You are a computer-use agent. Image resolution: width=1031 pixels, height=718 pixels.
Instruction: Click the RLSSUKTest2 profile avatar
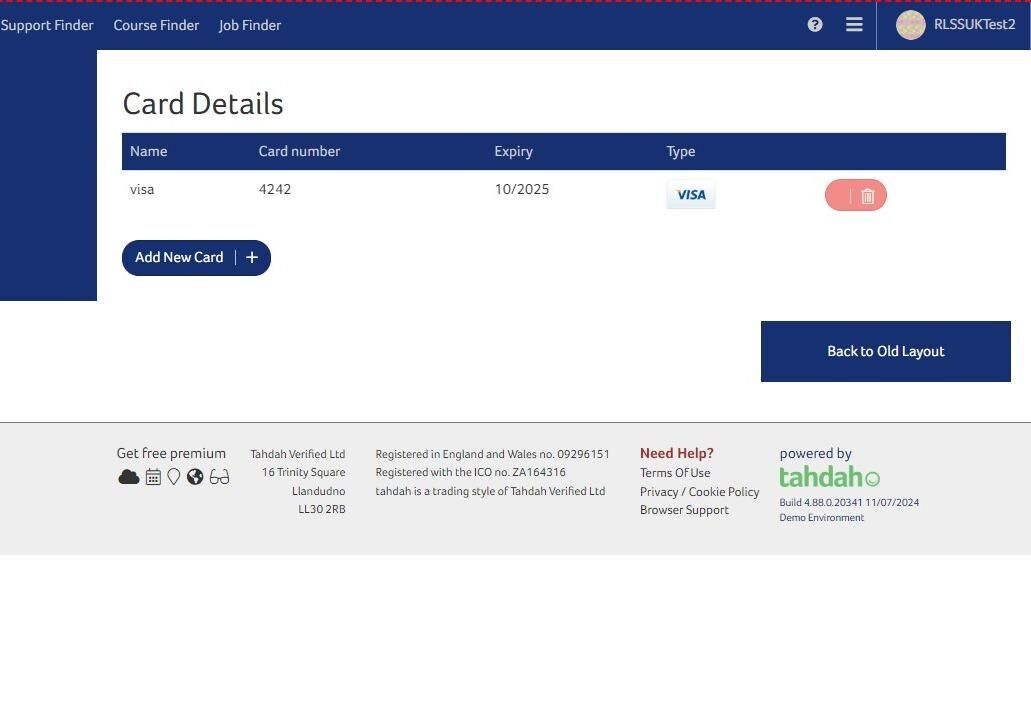click(911, 25)
